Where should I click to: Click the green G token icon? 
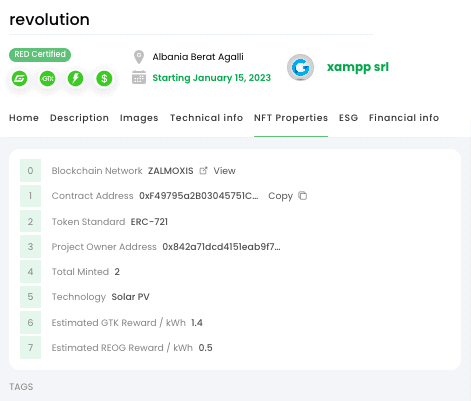point(19,79)
